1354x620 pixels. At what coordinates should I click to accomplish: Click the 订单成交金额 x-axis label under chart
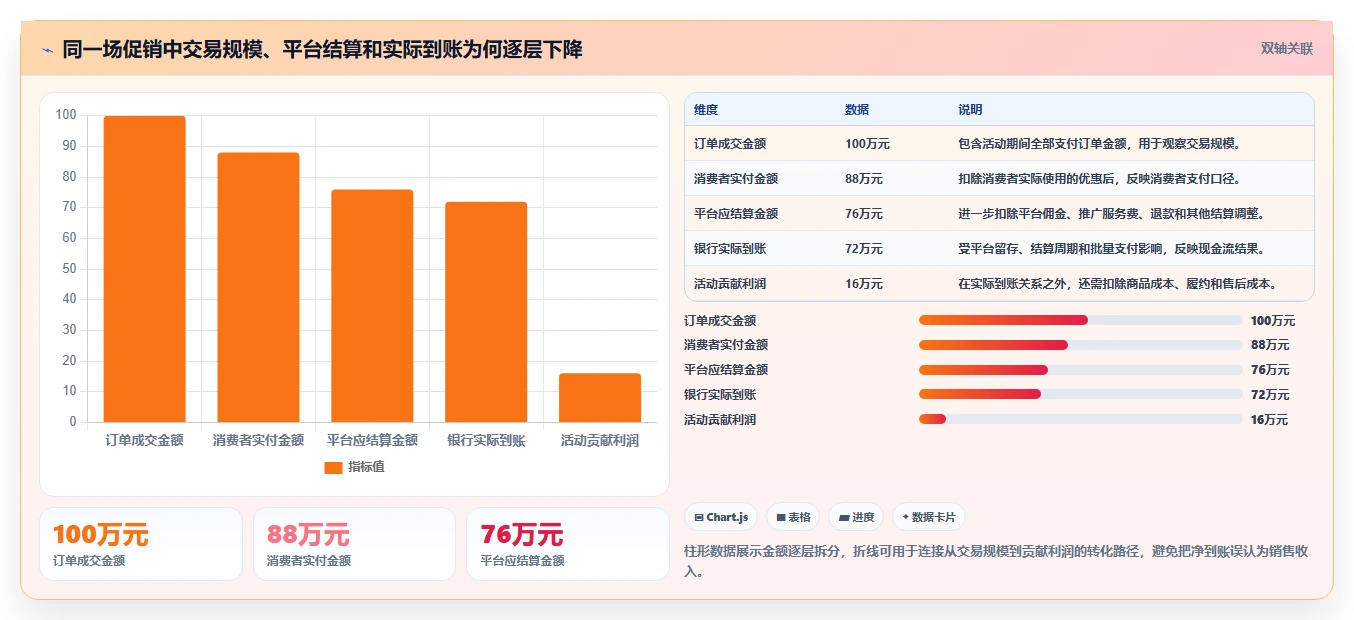pos(145,440)
